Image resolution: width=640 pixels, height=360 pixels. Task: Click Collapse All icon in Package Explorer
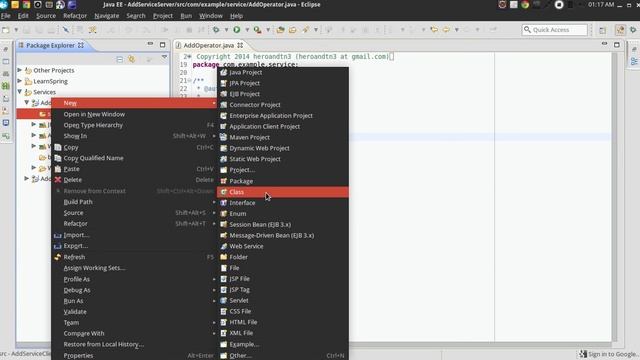[x=120, y=60]
